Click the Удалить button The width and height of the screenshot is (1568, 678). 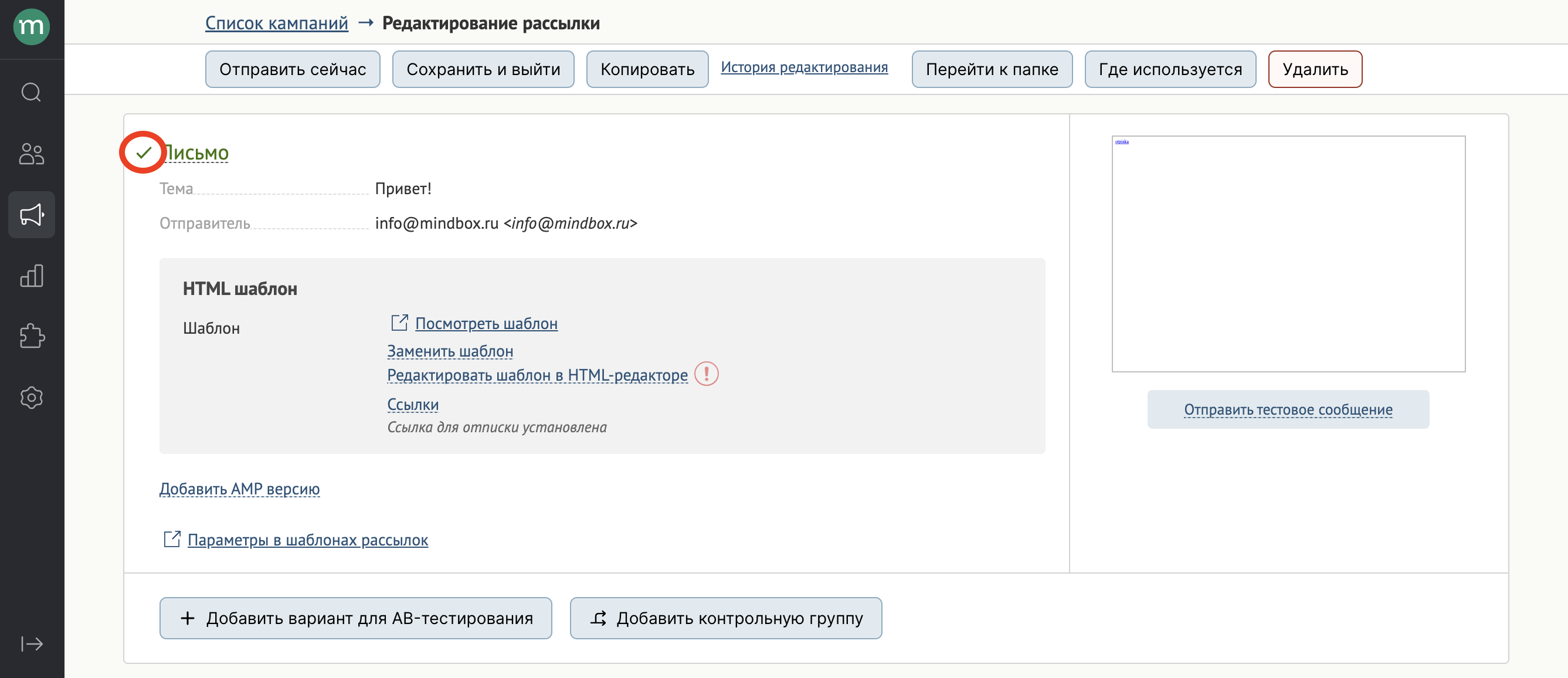pos(1315,69)
